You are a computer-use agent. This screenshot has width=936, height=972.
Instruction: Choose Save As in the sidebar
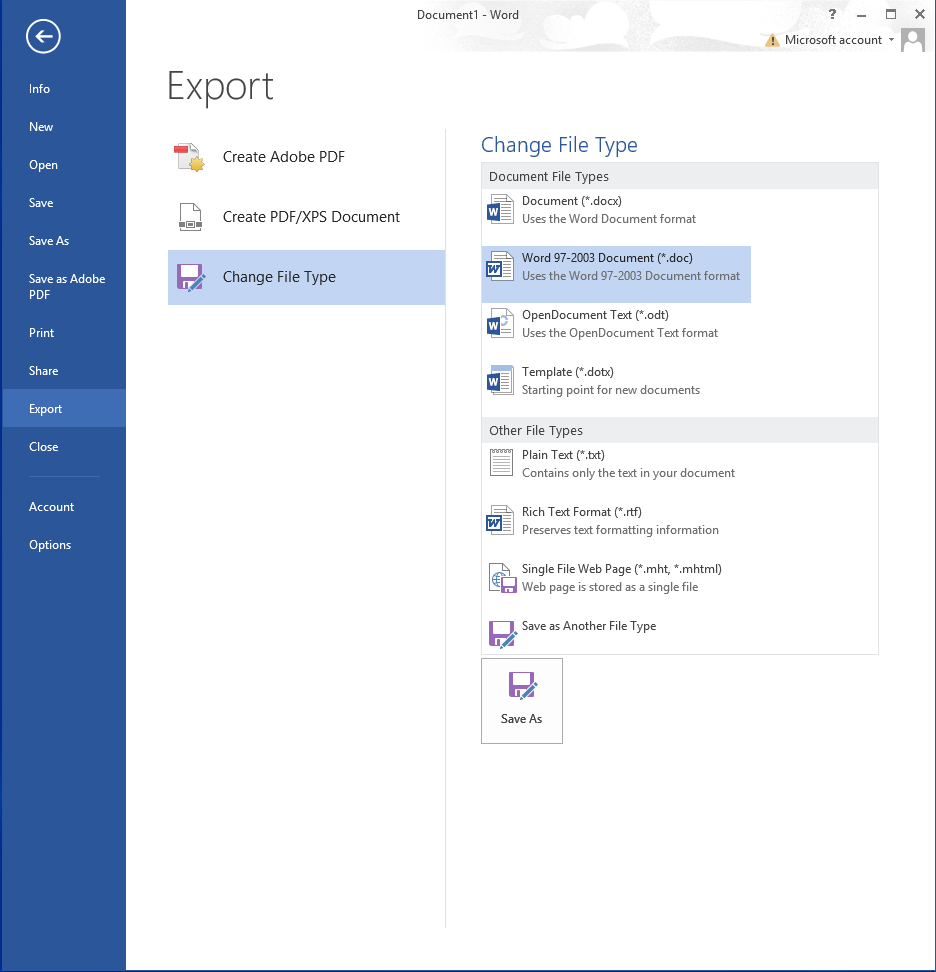(64, 241)
